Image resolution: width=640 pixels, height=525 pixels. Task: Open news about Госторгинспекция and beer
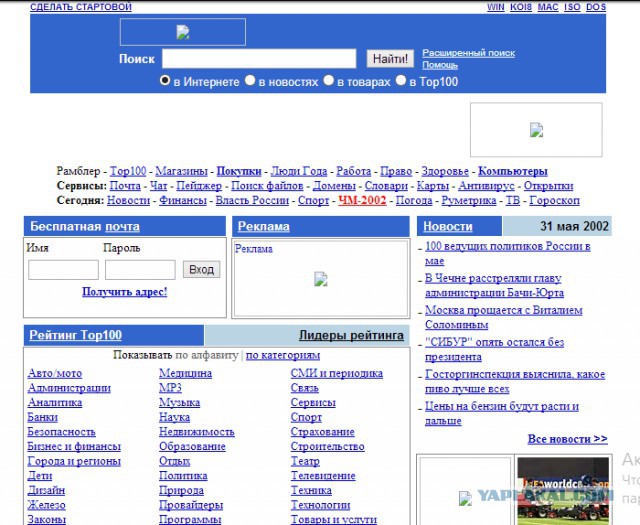coord(515,381)
